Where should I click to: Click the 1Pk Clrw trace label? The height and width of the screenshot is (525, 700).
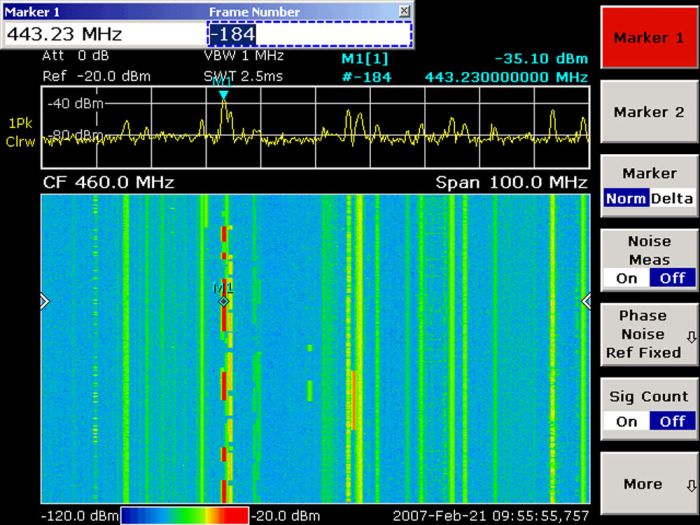(20, 133)
